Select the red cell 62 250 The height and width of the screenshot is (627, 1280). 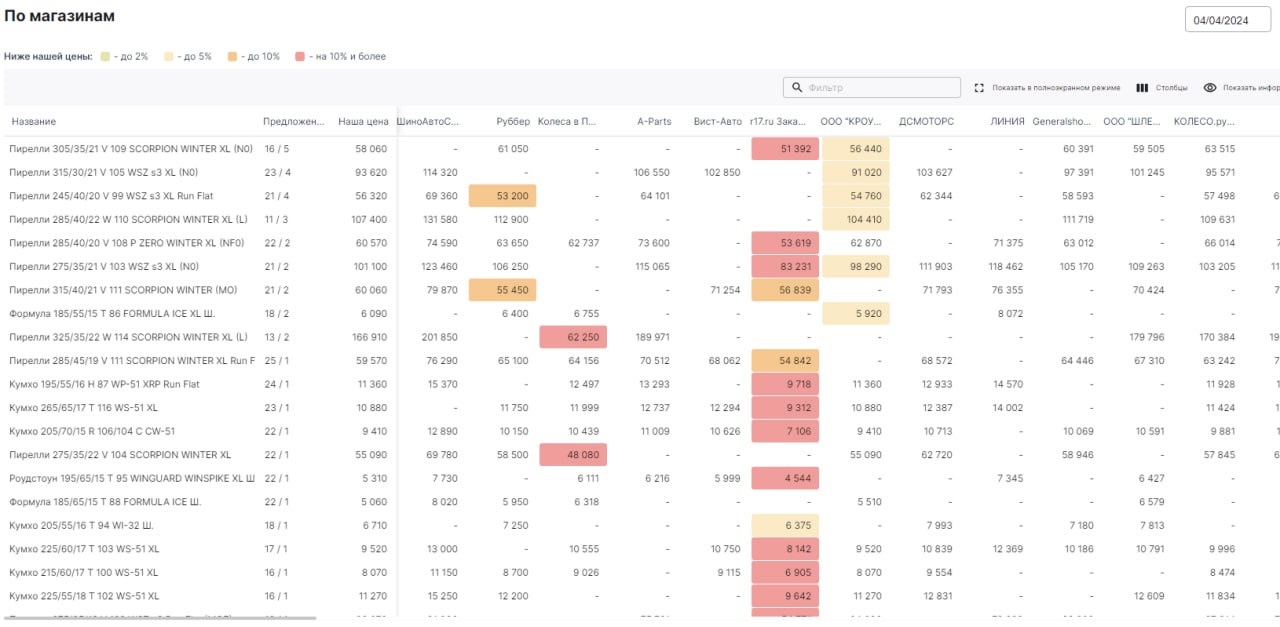click(573, 337)
